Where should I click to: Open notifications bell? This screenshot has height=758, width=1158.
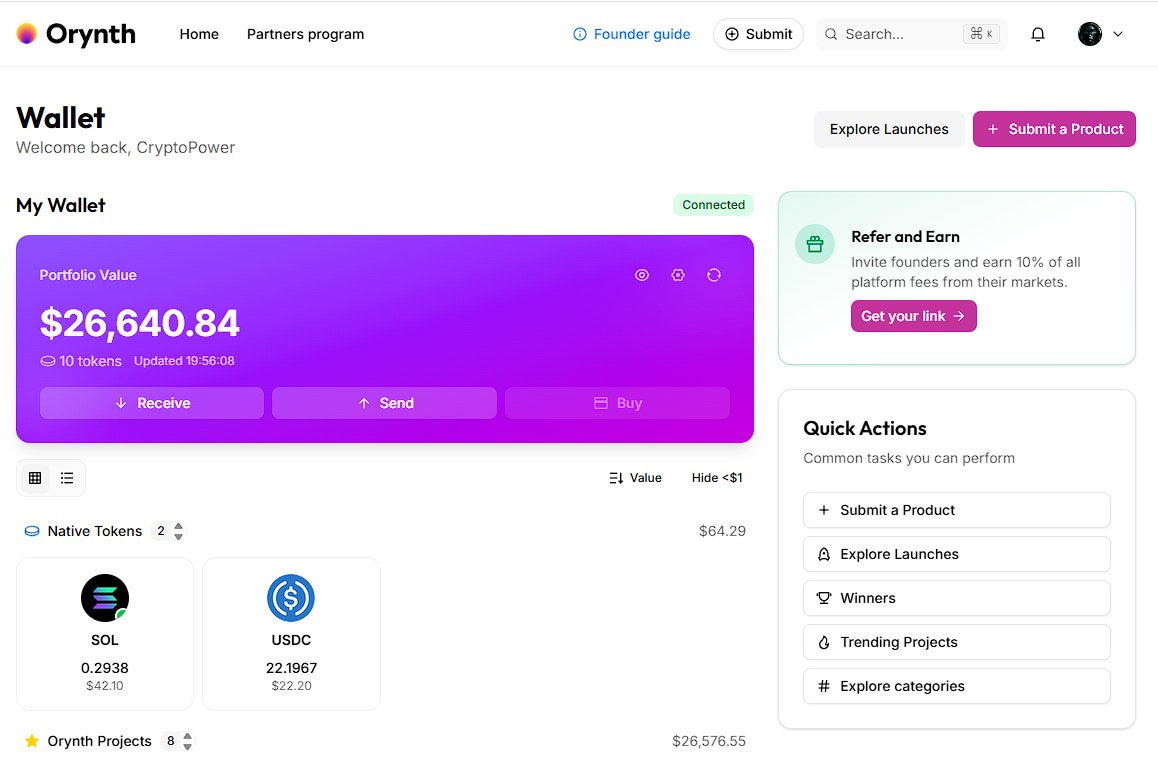[1038, 34]
